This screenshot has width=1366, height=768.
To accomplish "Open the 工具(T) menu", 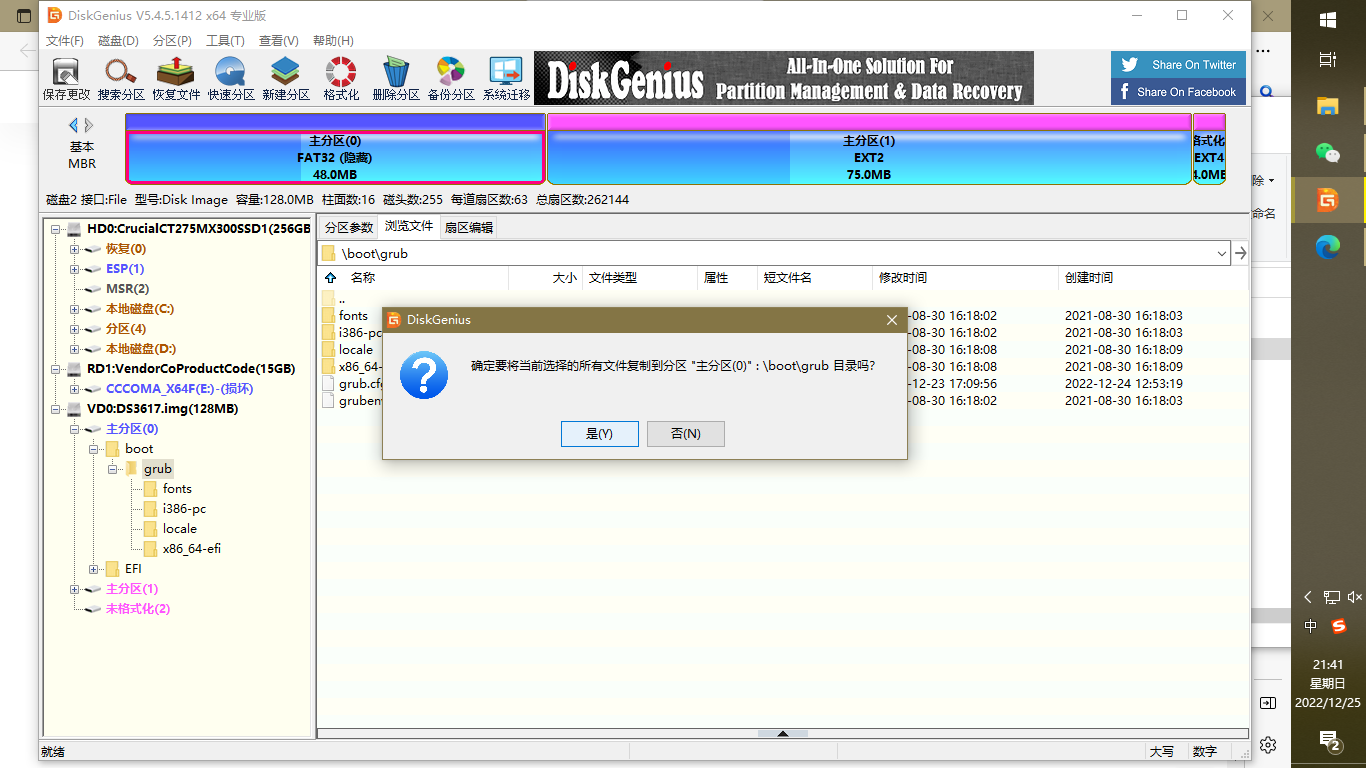I will (225, 41).
